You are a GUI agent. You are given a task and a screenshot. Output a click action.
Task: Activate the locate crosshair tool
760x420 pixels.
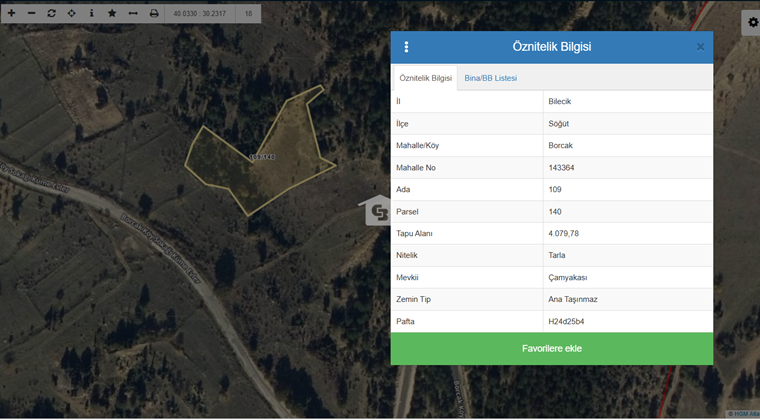[71, 13]
